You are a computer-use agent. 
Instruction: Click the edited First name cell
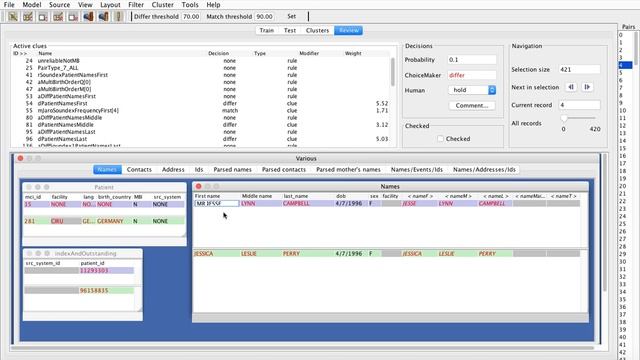click(217, 203)
